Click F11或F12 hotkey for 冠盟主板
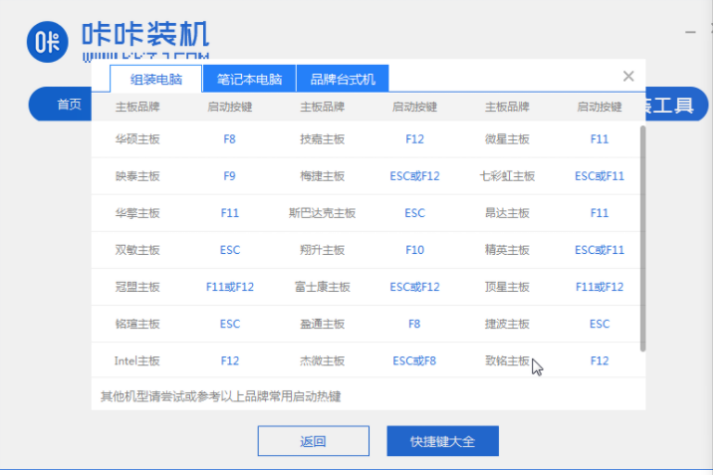The width and height of the screenshot is (713, 475). point(230,287)
